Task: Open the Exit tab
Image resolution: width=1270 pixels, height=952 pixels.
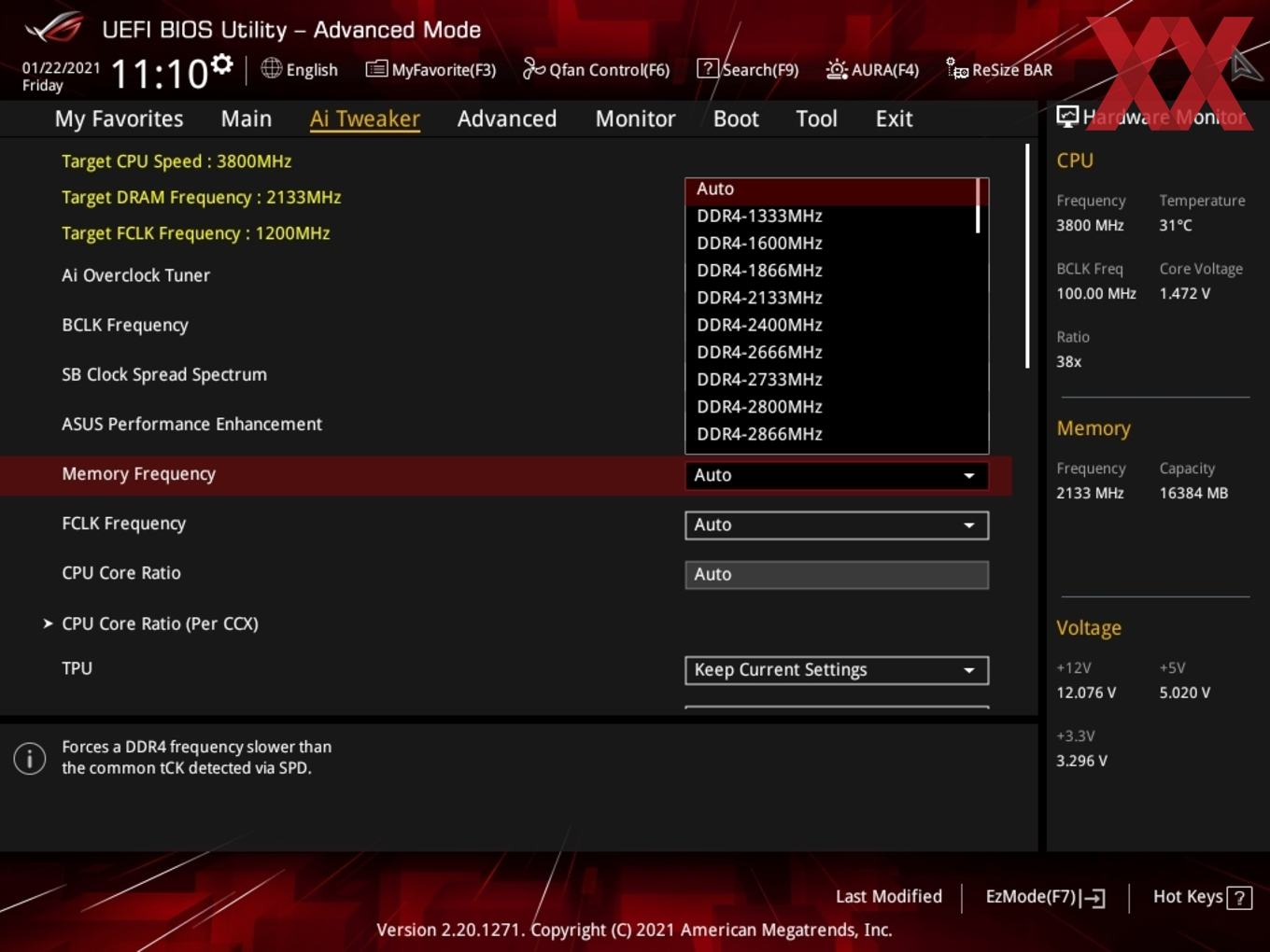Action: pos(894,119)
